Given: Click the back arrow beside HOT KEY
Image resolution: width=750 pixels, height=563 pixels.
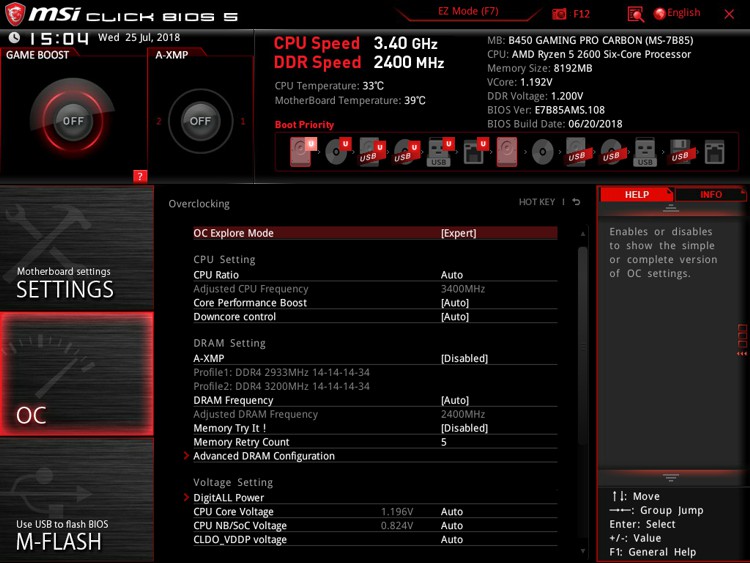Looking at the screenshot, I should point(576,202).
